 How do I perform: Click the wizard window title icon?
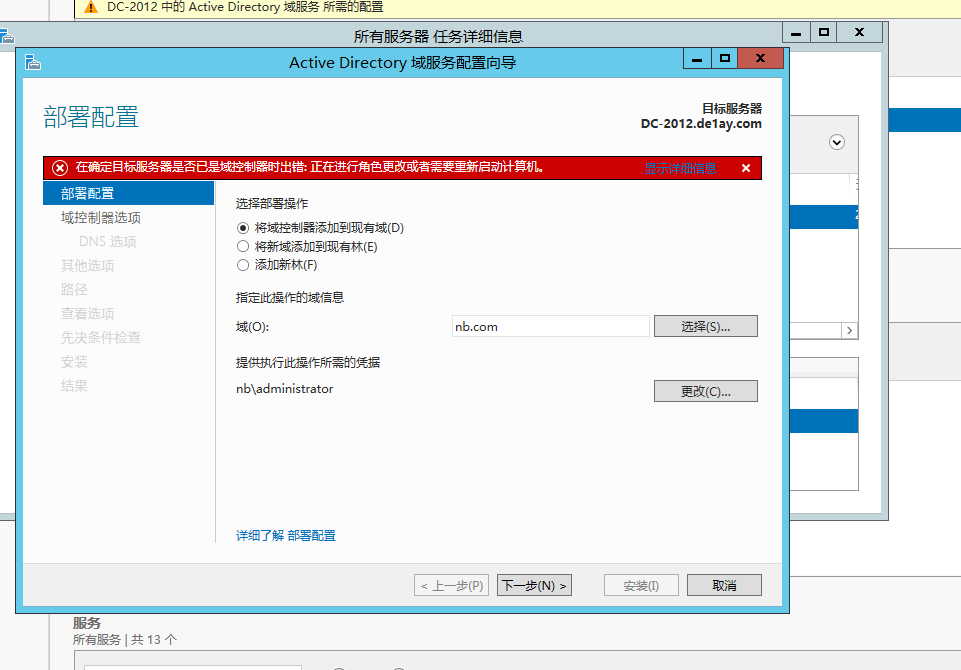pyautogui.click(x=32, y=62)
